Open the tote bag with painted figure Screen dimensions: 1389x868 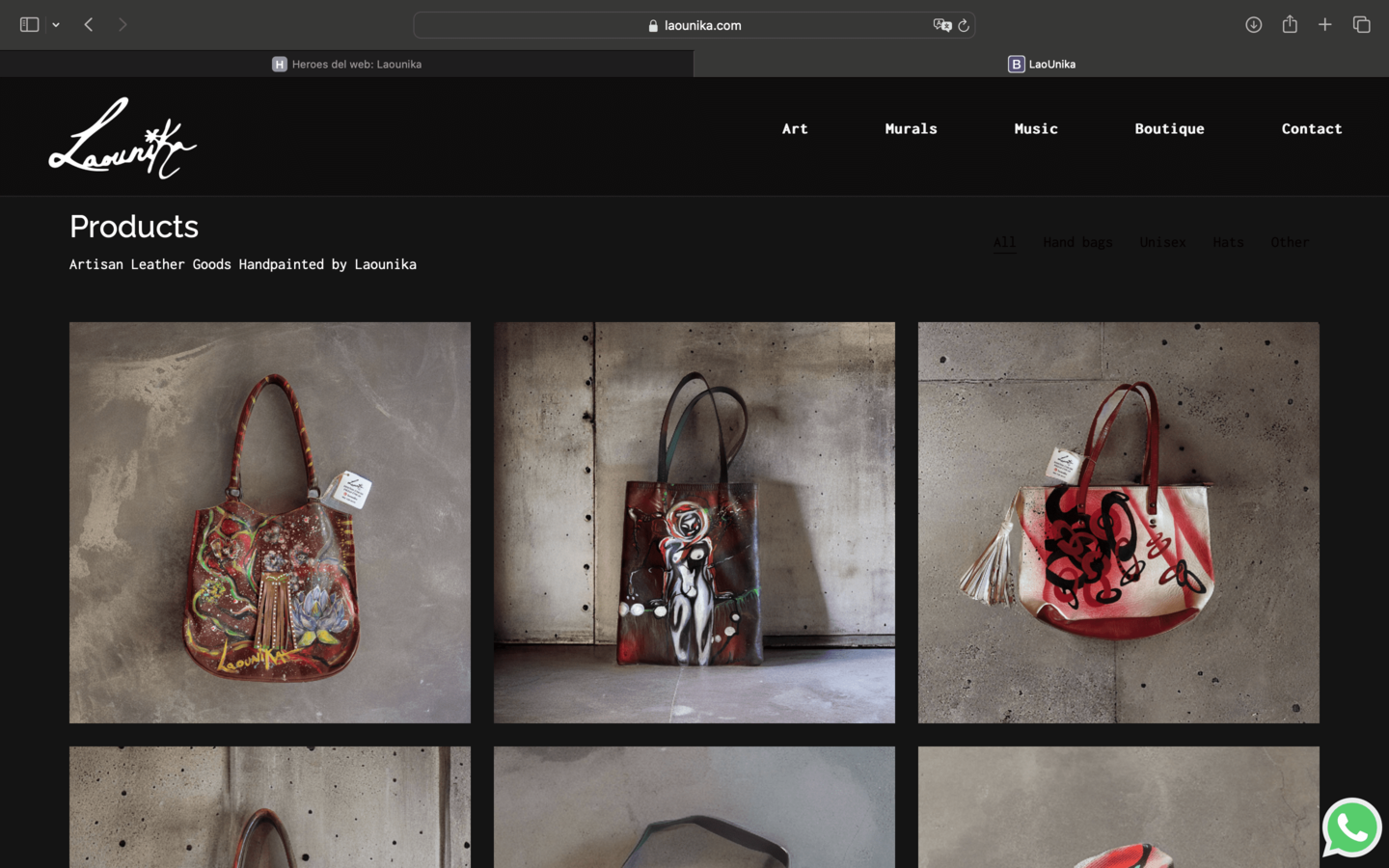pyautogui.click(x=694, y=523)
